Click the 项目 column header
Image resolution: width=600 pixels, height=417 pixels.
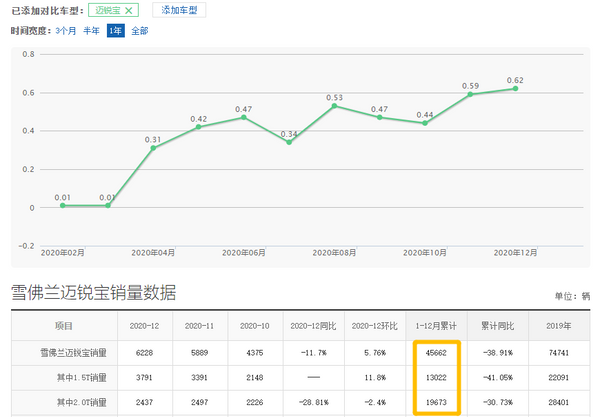pyautogui.click(x=64, y=326)
